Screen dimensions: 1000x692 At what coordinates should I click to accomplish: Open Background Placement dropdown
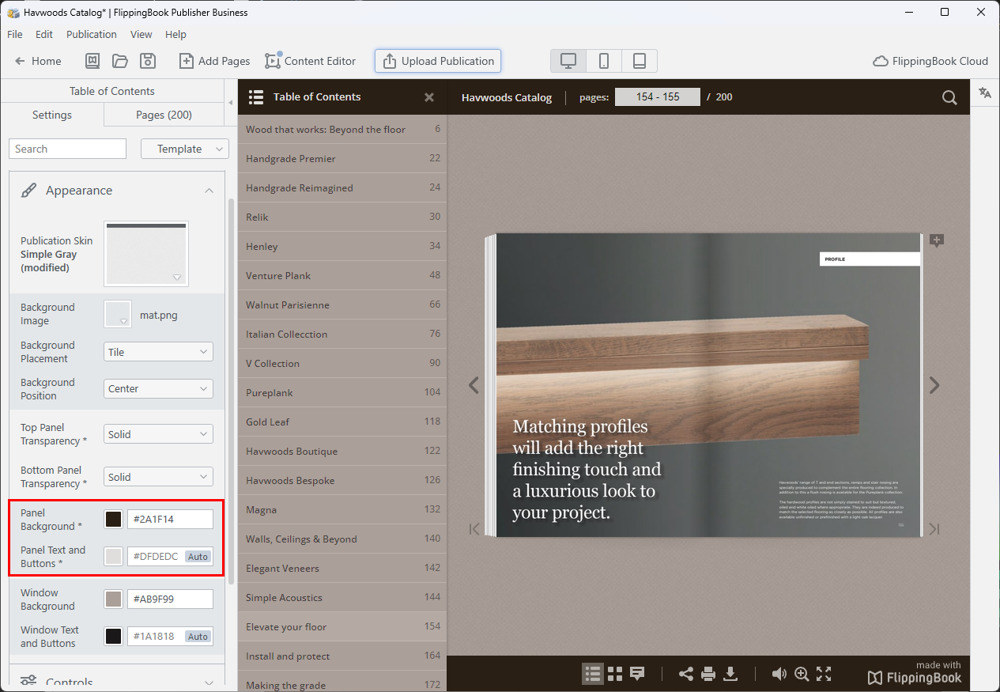(x=158, y=352)
